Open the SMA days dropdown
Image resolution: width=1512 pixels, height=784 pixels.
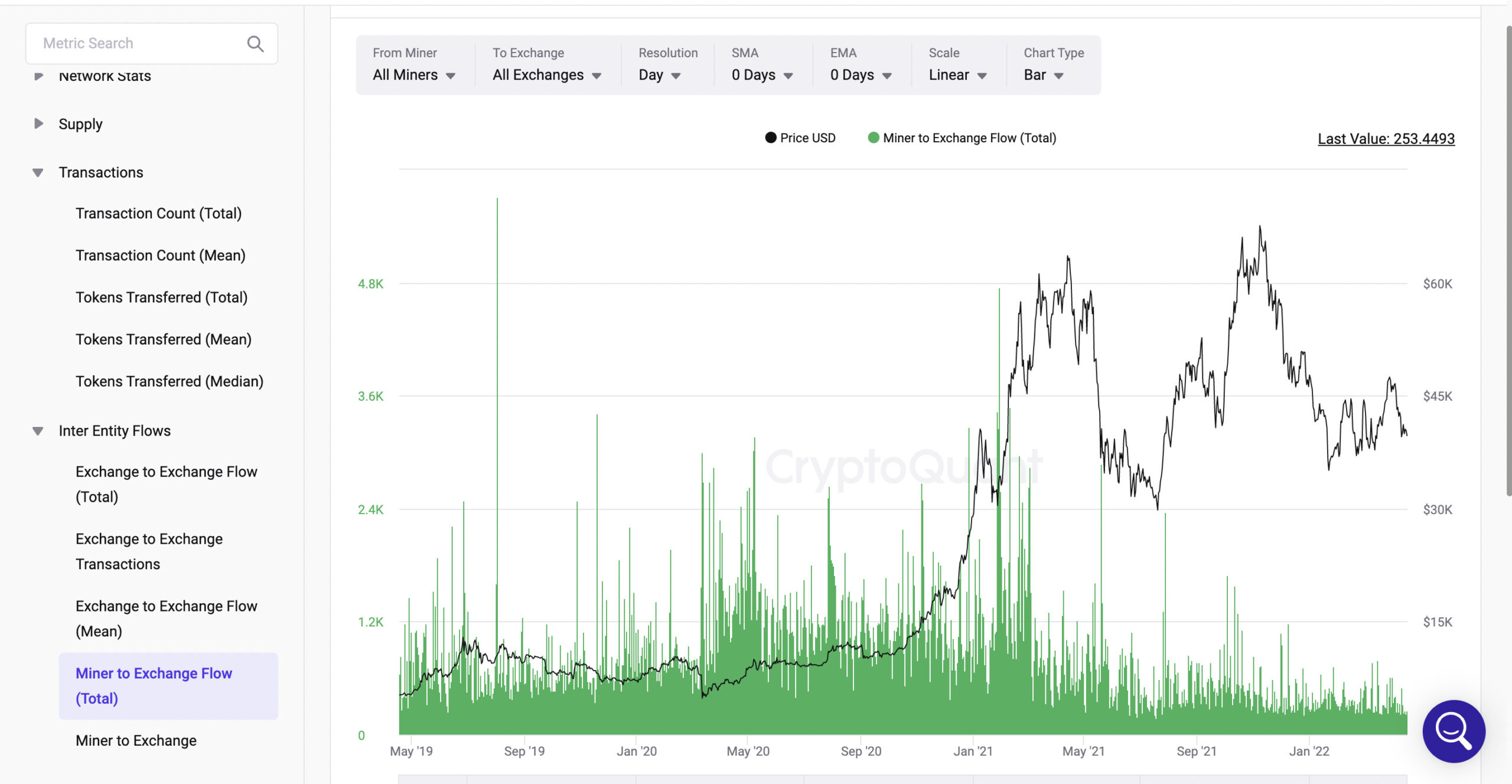[762, 75]
